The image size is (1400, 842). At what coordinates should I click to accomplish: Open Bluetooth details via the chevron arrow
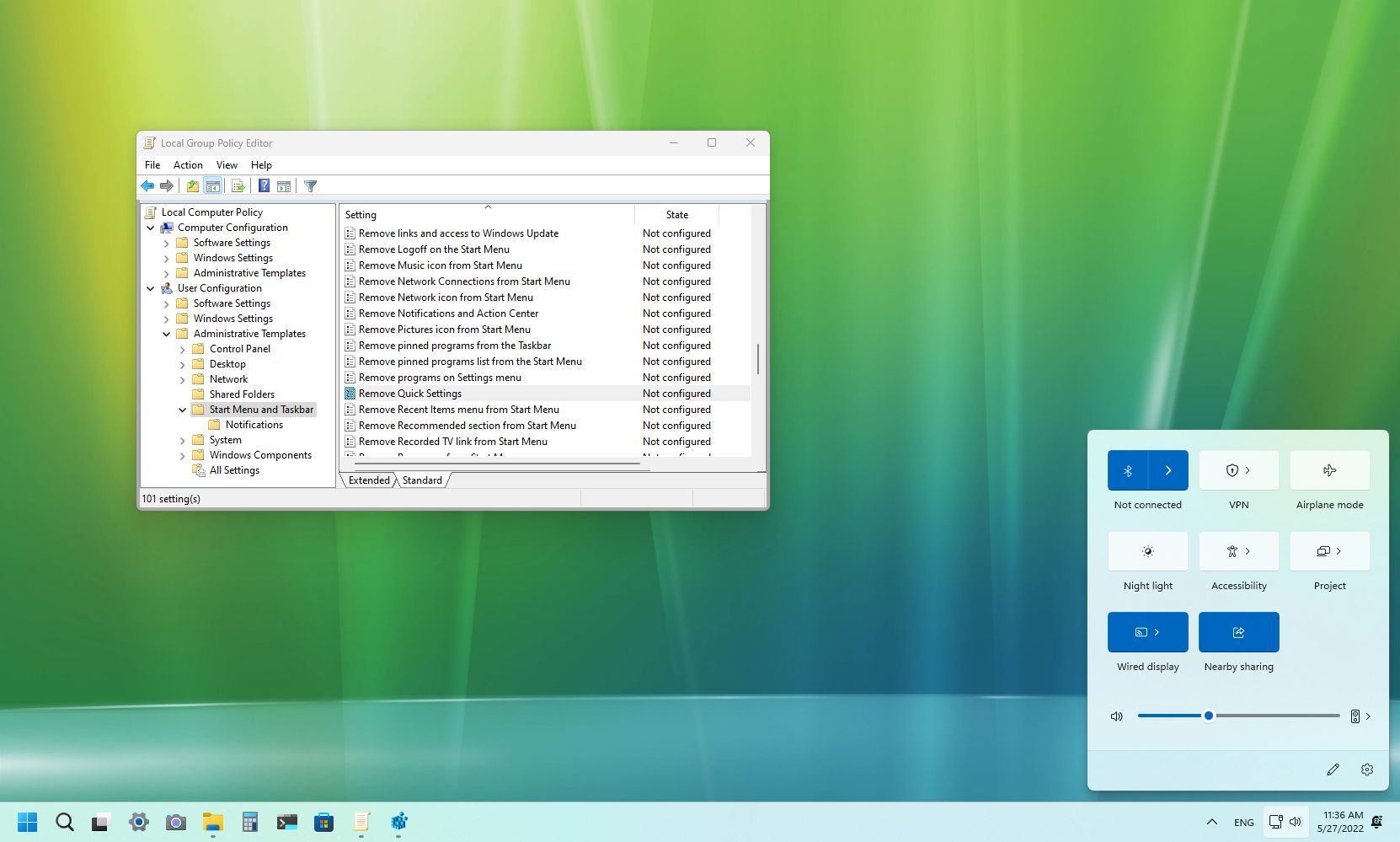point(1168,470)
